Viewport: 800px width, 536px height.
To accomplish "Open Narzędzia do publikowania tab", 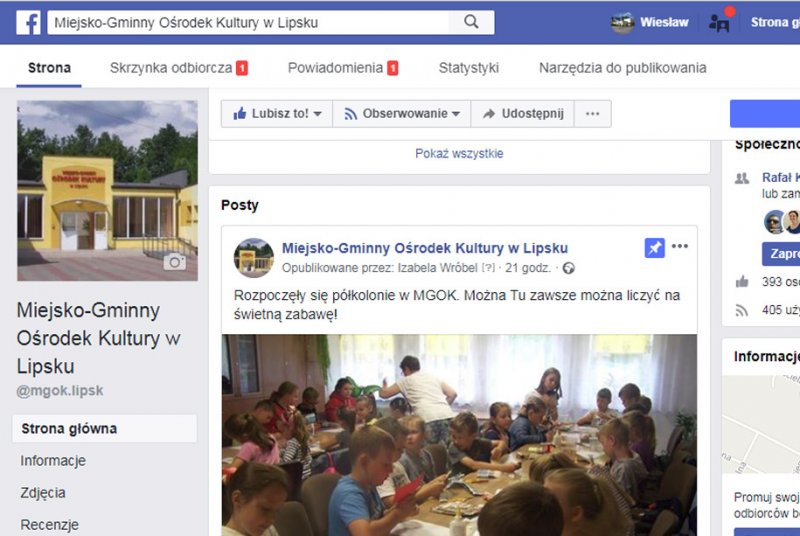I will coord(622,68).
